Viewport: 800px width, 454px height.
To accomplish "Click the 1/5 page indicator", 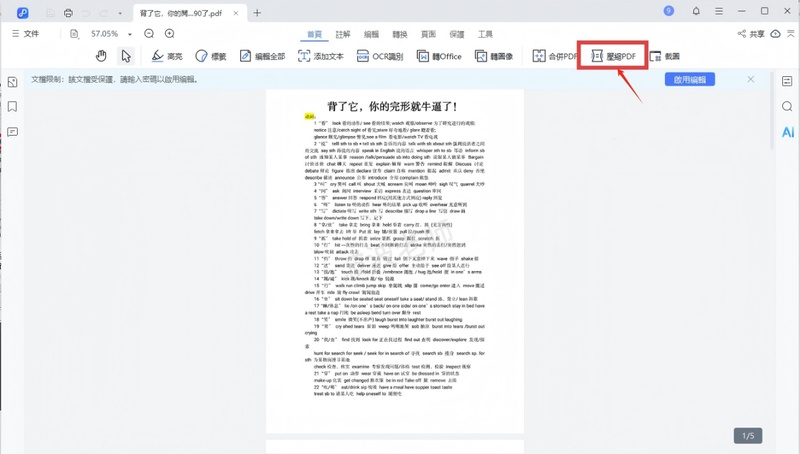I will coord(748,436).
